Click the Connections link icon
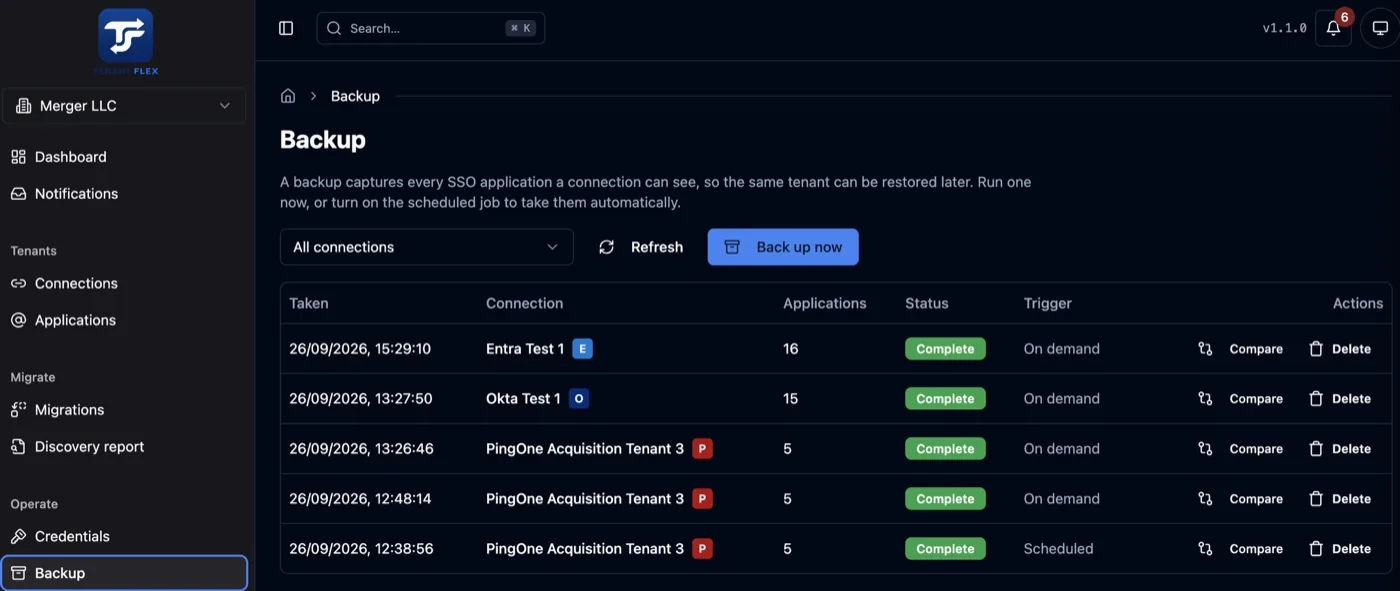1400x591 pixels. (18, 283)
